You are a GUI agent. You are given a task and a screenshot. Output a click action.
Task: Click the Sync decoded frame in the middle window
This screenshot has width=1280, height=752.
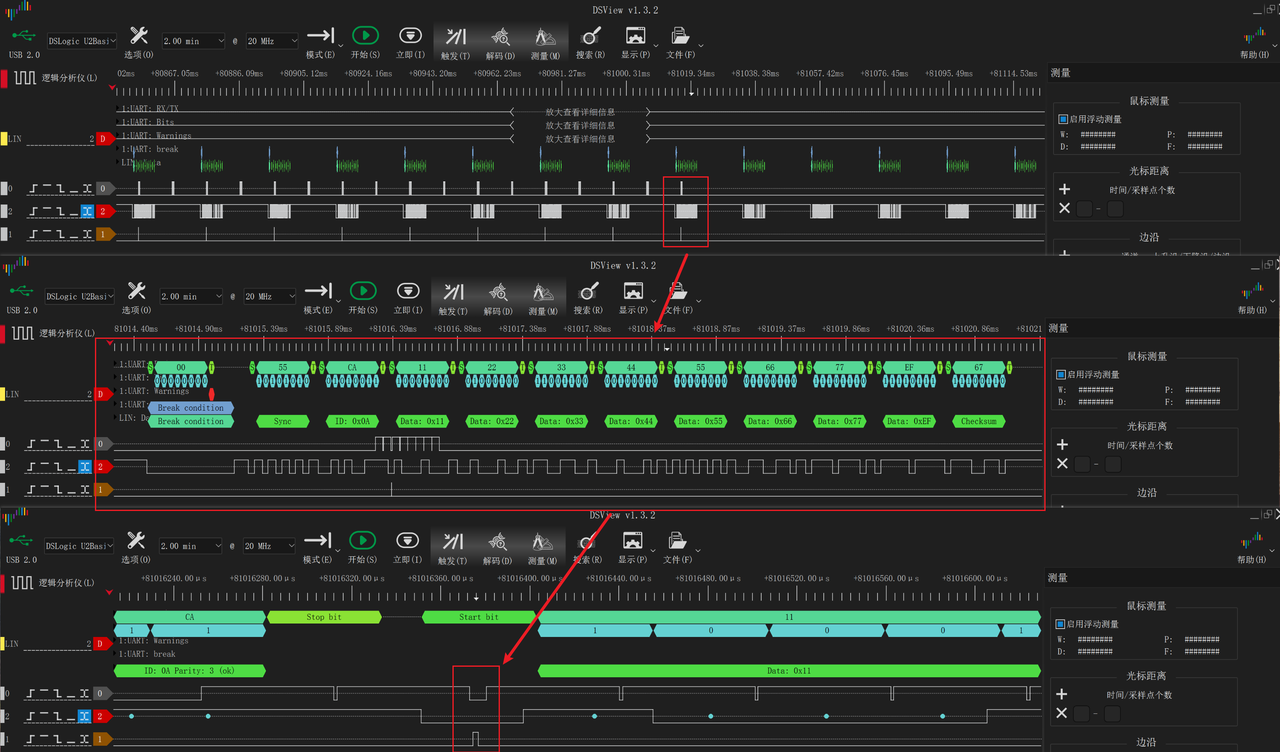tap(283, 421)
